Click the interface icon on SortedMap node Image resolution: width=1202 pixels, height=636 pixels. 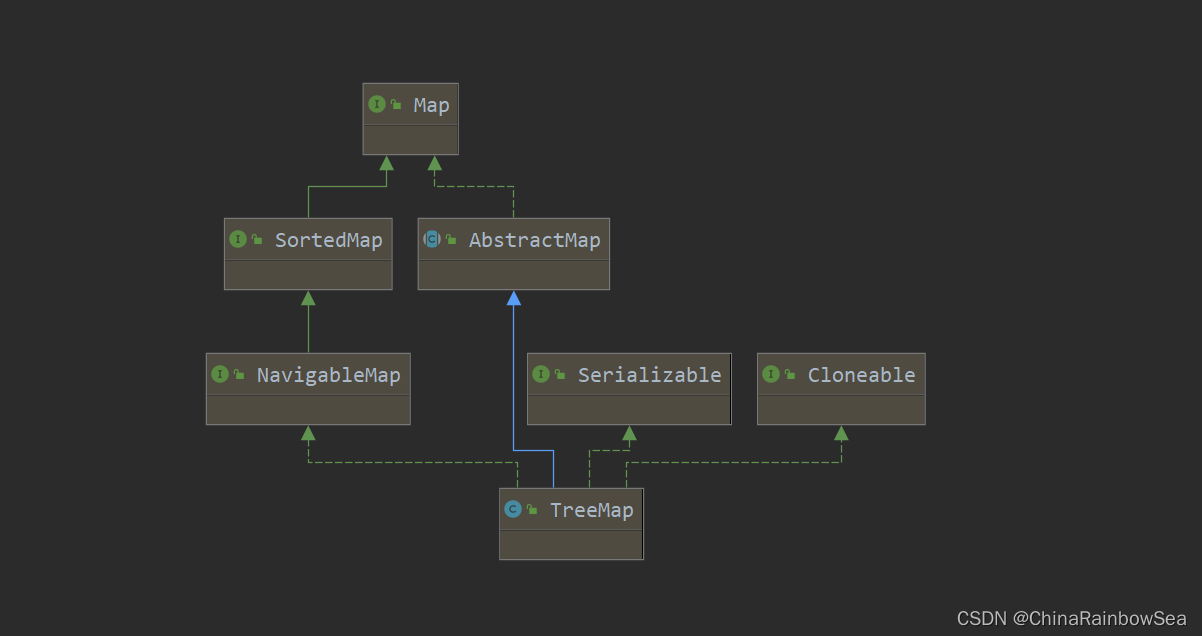coord(238,239)
